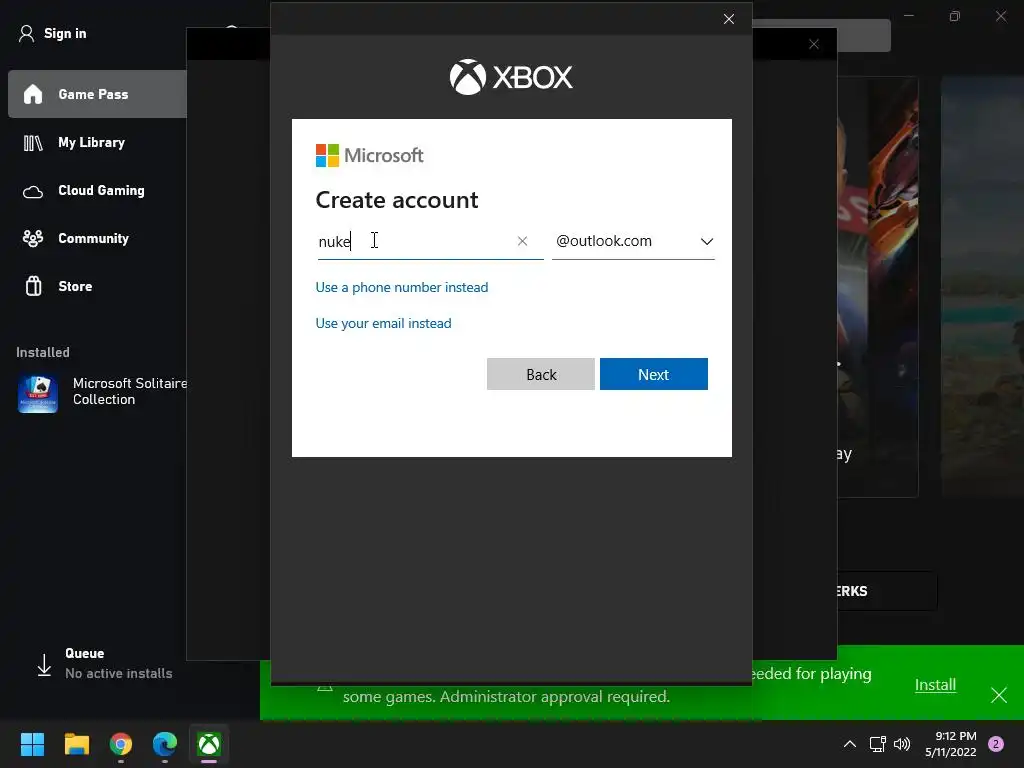Open network status tray icon
The width and height of the screenshot is (1024, 768).
877,744
